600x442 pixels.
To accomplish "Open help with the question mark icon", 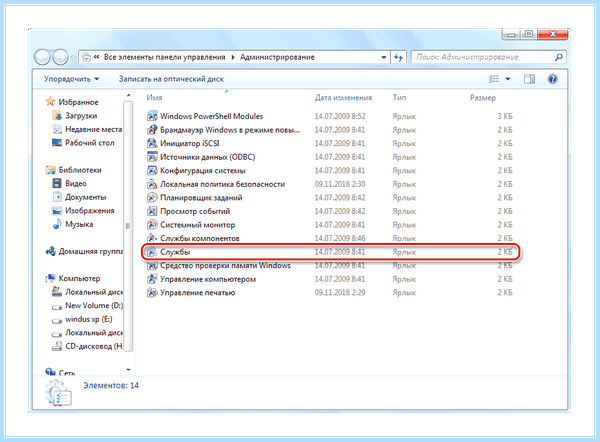I will click(552, 79).
